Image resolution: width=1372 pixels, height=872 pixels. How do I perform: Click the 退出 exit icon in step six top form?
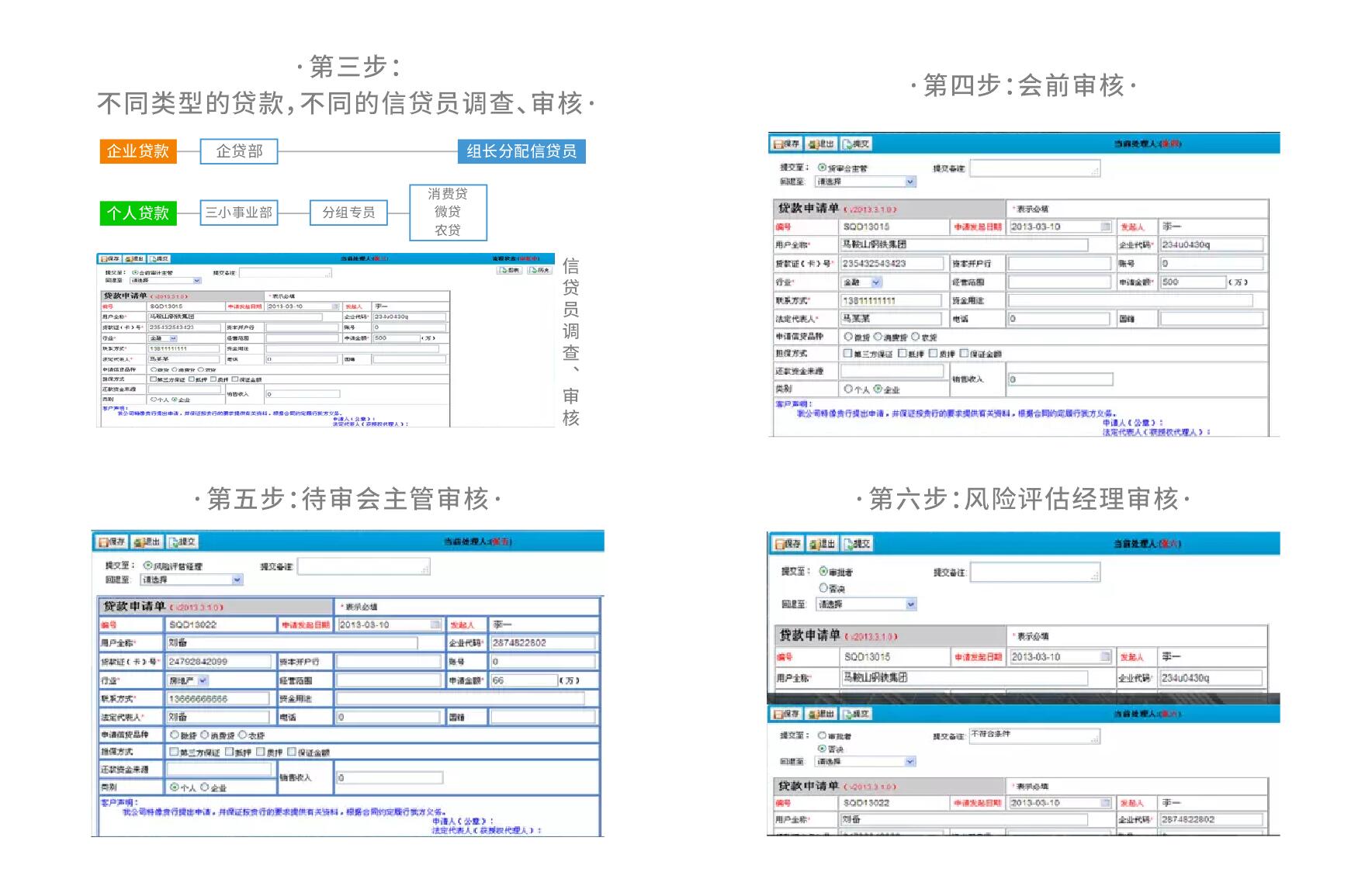point(823,544)
